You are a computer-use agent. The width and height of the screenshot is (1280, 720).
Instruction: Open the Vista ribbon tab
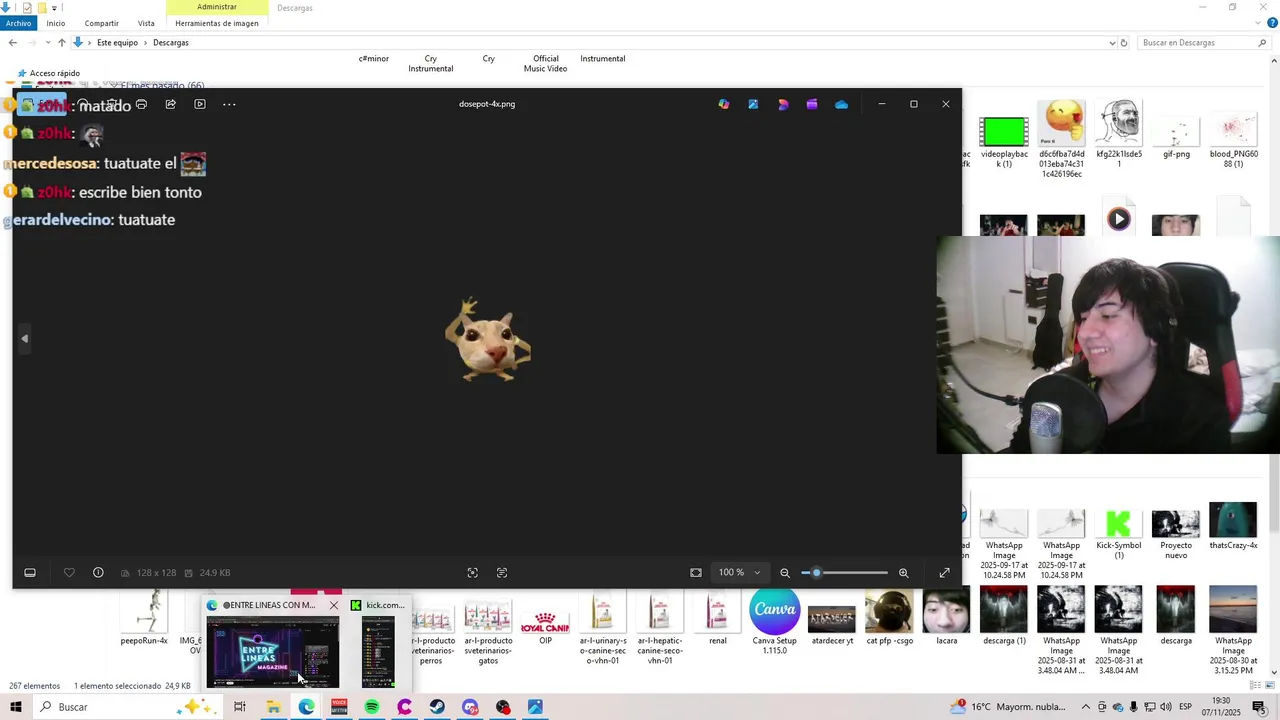point(146,23)
